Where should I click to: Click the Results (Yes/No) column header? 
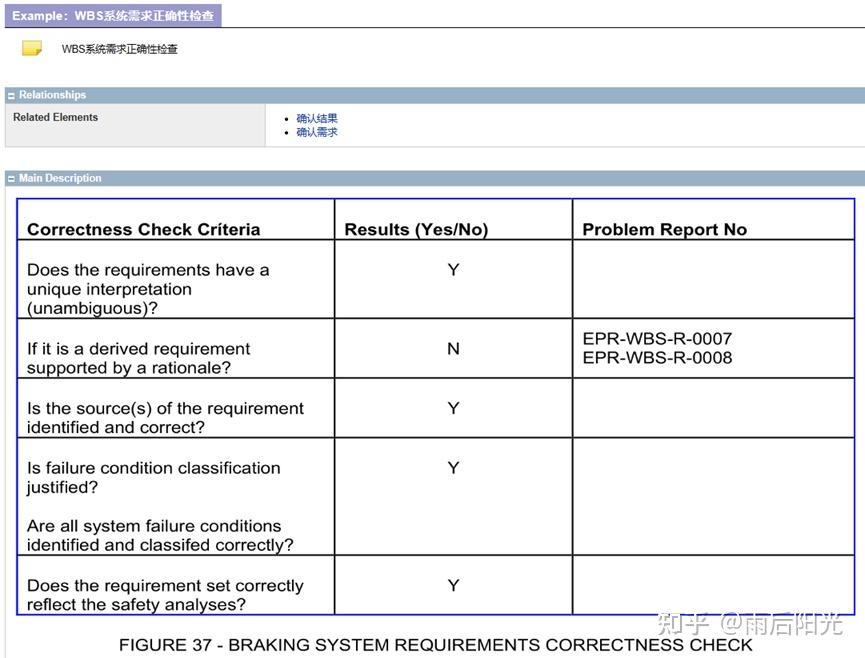tap(417, 229)
